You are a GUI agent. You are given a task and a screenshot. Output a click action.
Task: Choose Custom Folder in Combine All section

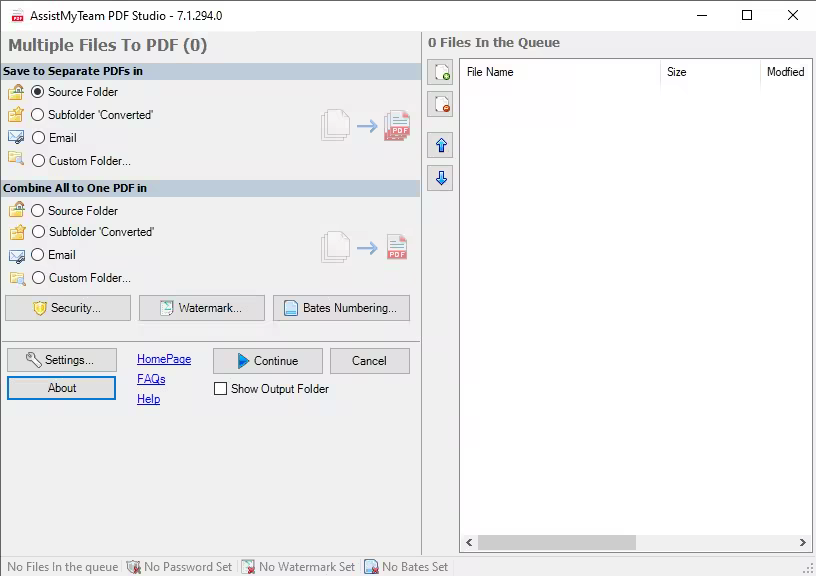pos(39,277)
